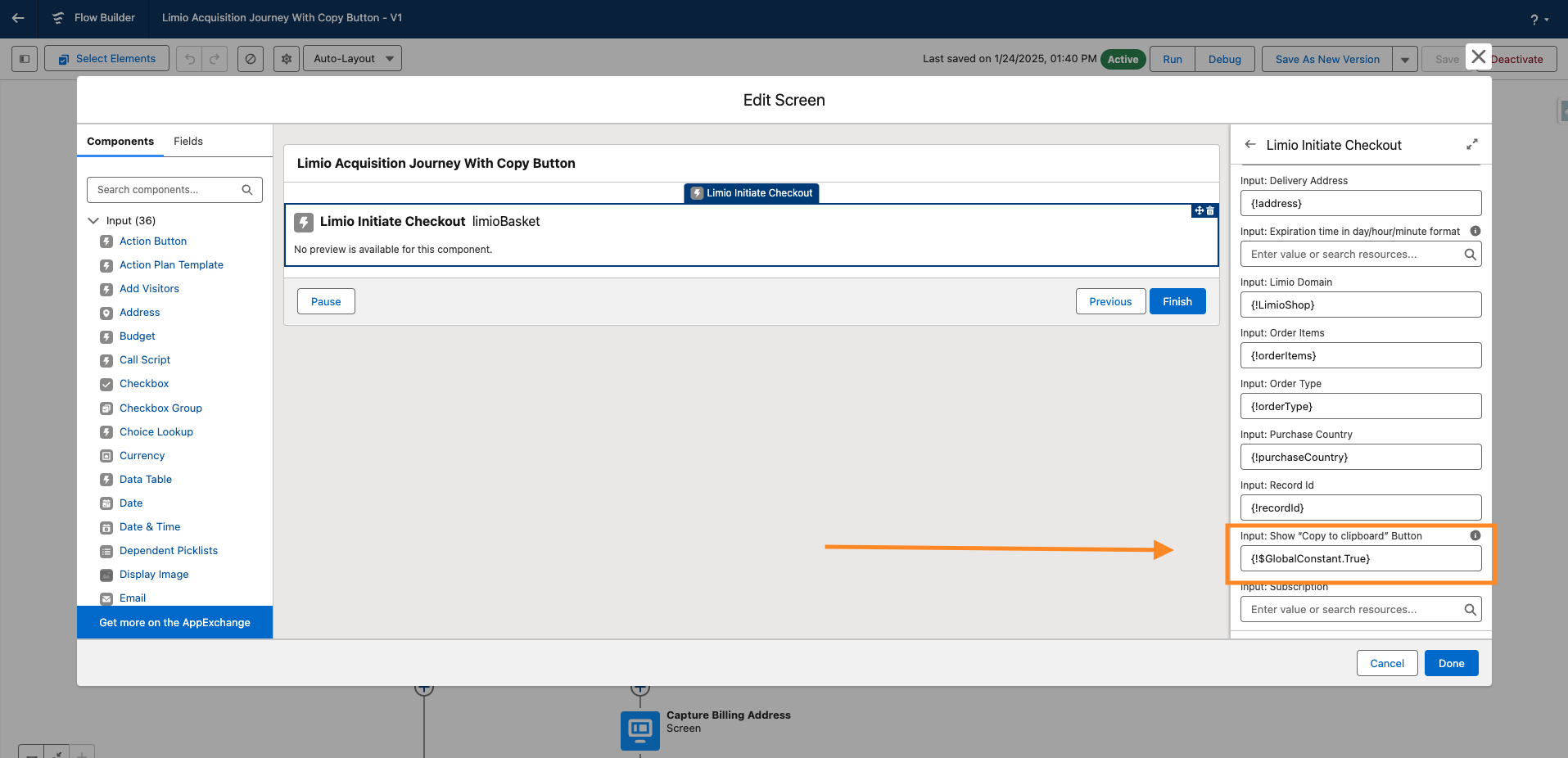This screenshot has width=1568, height=758.
Task: Click the Add Visitors component icon
Action: pos(106,290)
